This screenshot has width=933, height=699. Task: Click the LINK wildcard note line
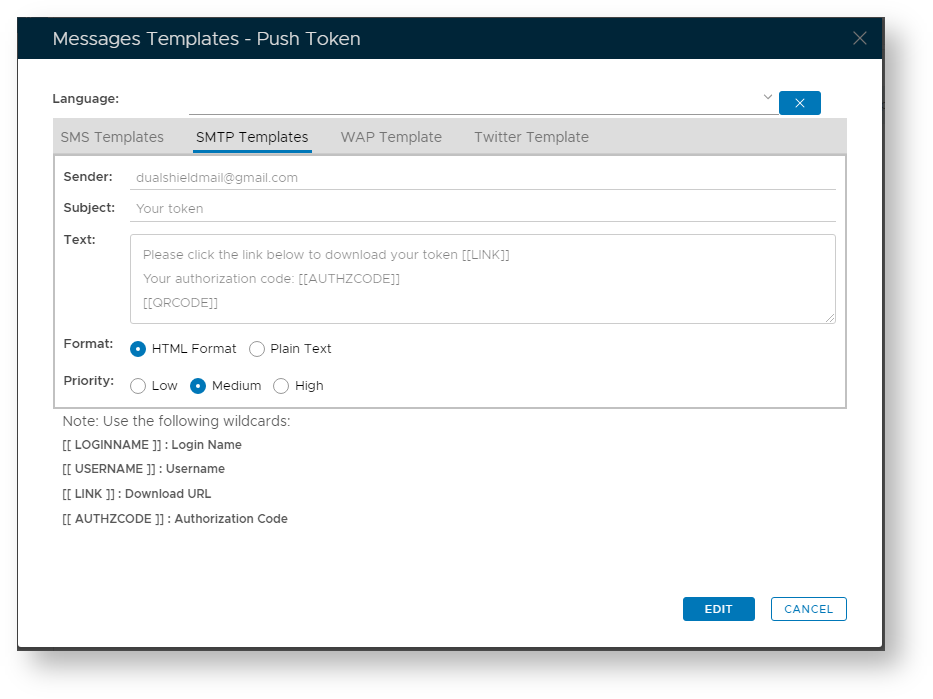[x=137, y=494]
